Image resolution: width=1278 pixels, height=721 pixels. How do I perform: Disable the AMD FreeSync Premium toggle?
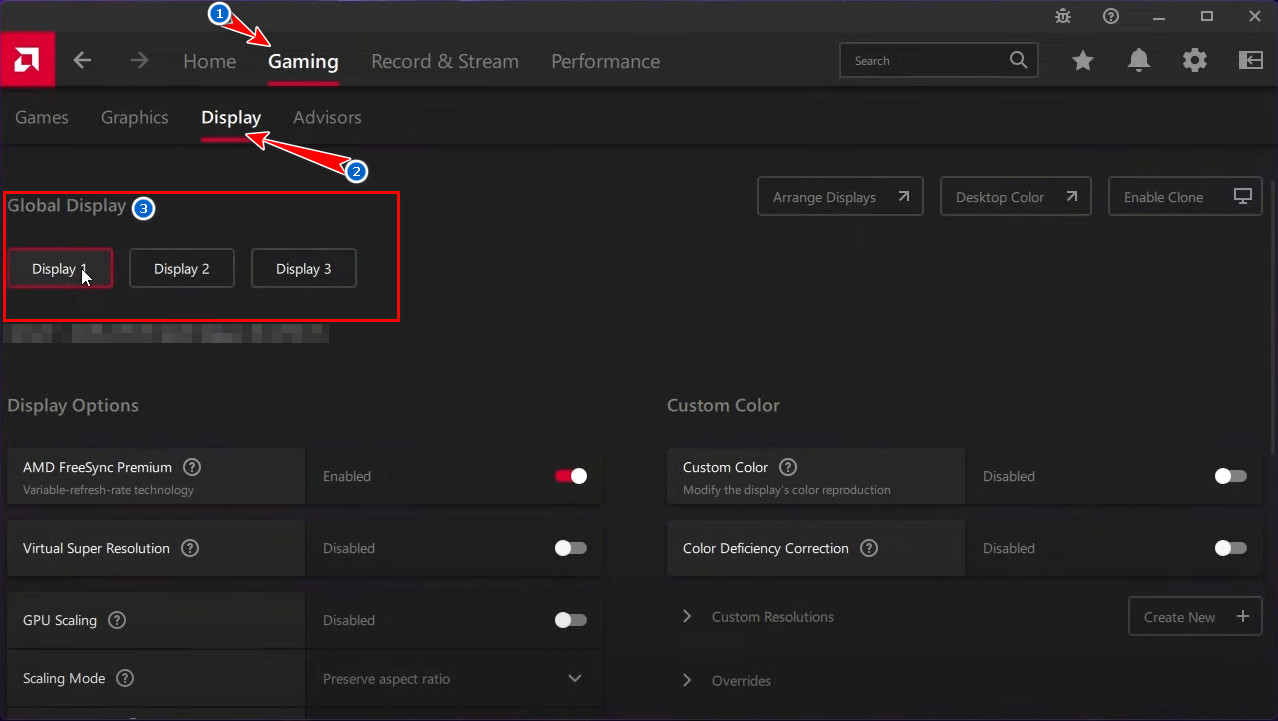tap(571, 476)
